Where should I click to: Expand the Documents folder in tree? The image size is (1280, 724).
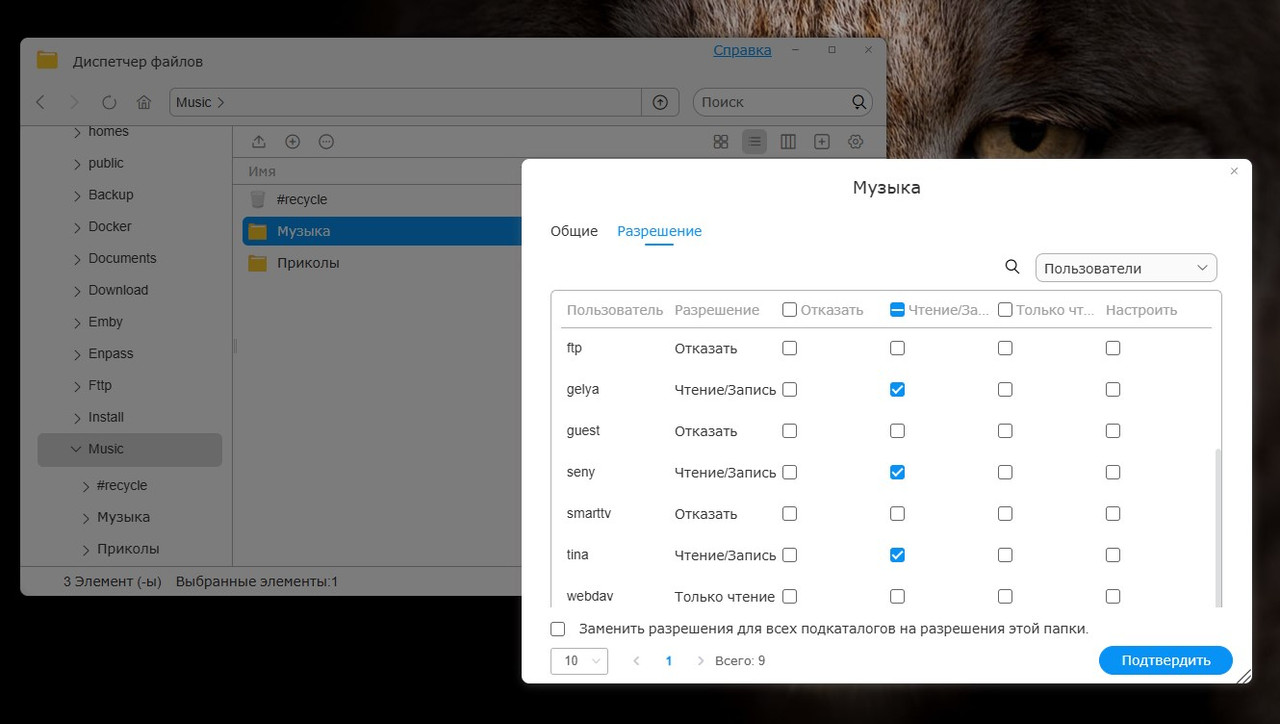click(78, 260)
